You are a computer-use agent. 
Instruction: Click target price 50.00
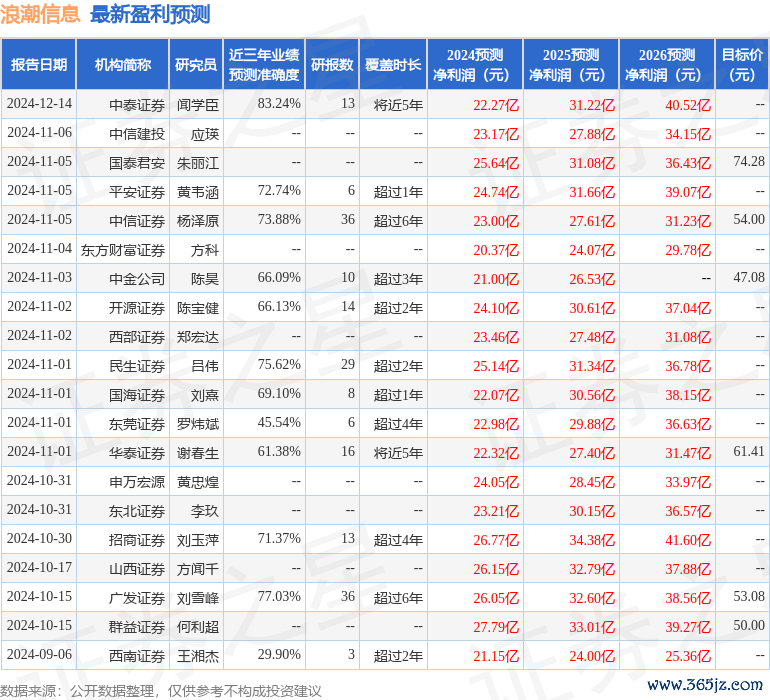[749, 625]
